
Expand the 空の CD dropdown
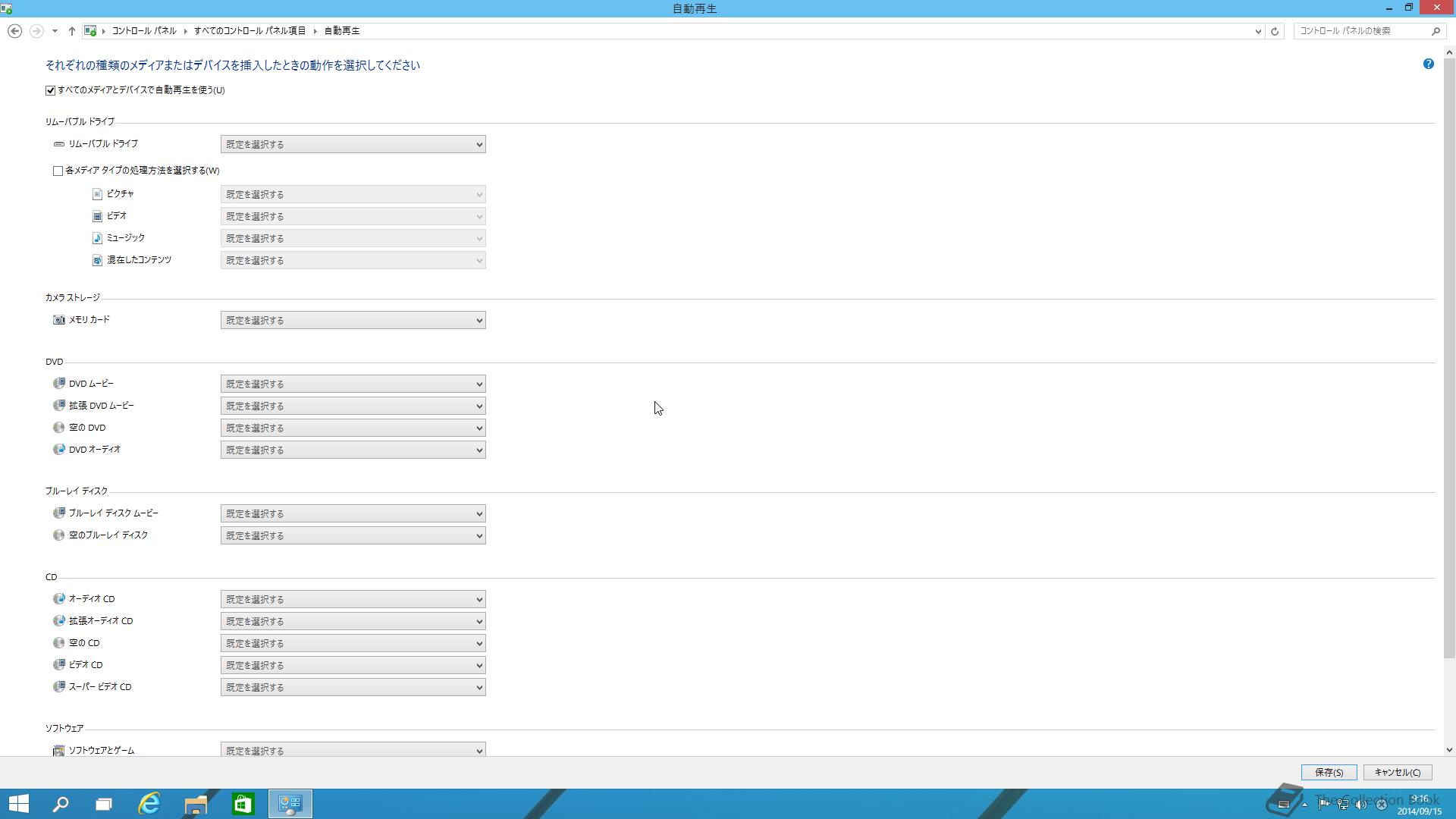(x=353, y=643)
